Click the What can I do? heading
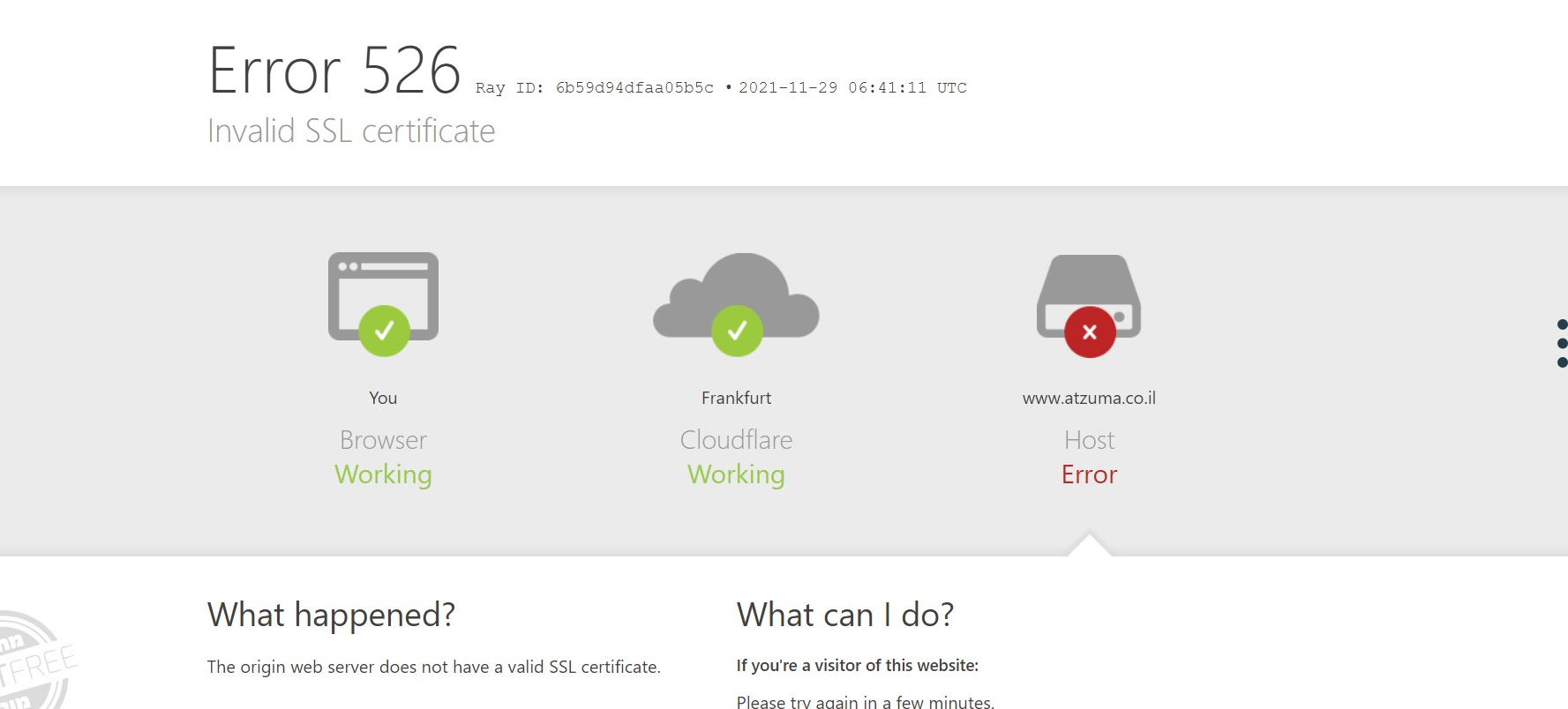This screenshot has width=1568, height=709. (x=845, y=615)
